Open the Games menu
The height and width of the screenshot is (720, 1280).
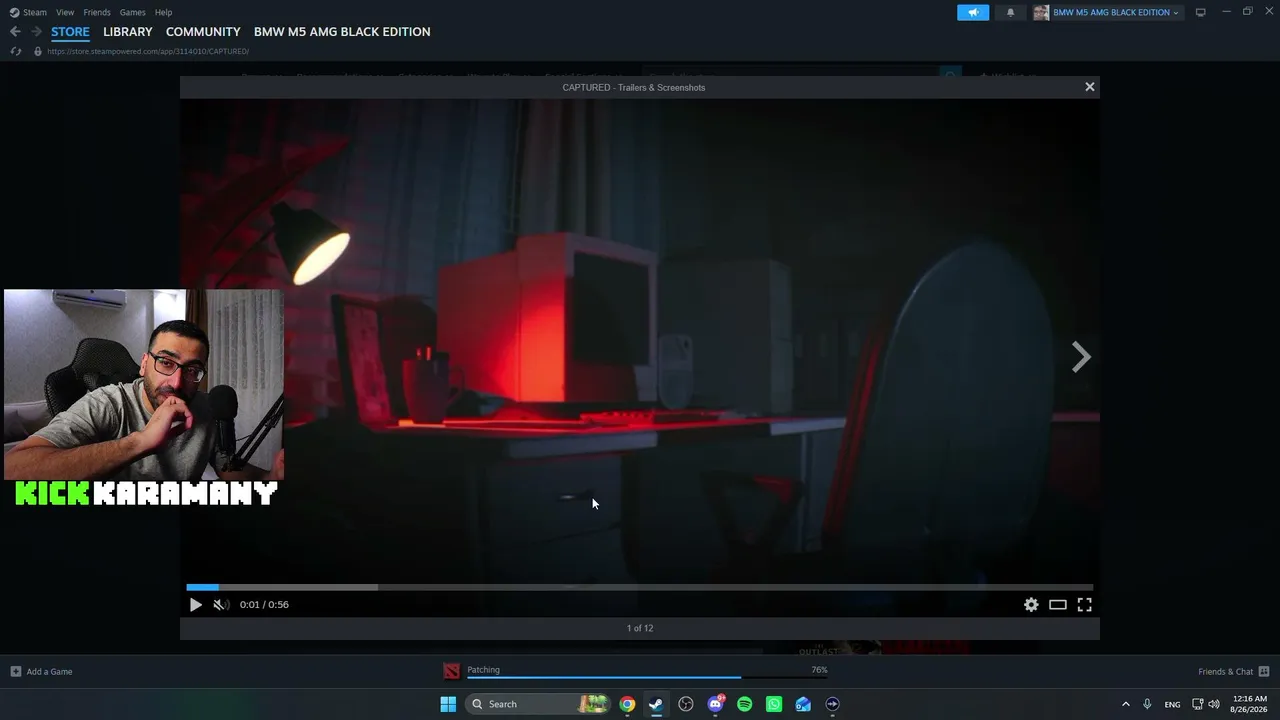point(132,12)
